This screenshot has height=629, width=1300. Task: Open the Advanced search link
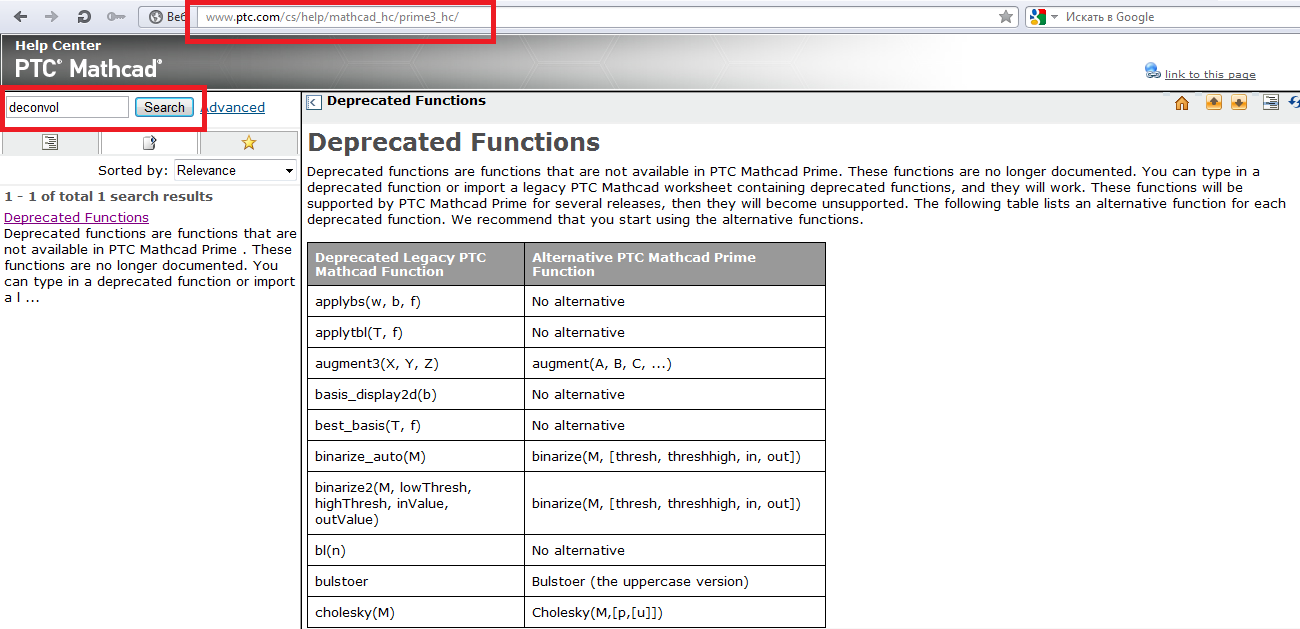click(232, 107)
